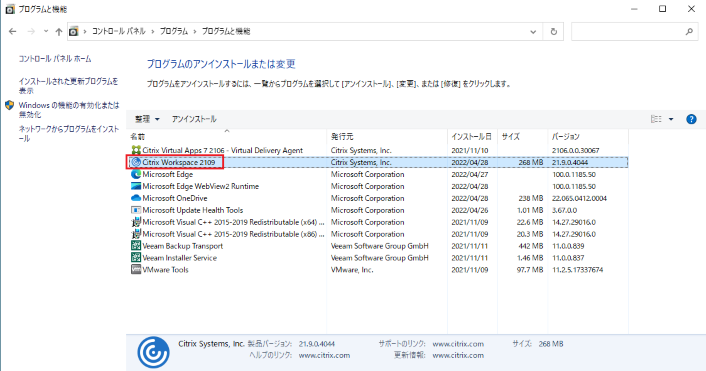This screenshot has width=706, height=371.
Task: Click プログラムと機能 breadcrumb
Action: [226, 32]
